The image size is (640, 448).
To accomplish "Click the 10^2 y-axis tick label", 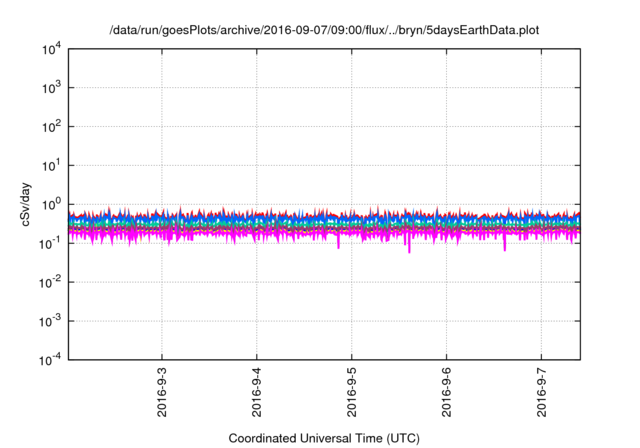I will click(x=51, y=127).
